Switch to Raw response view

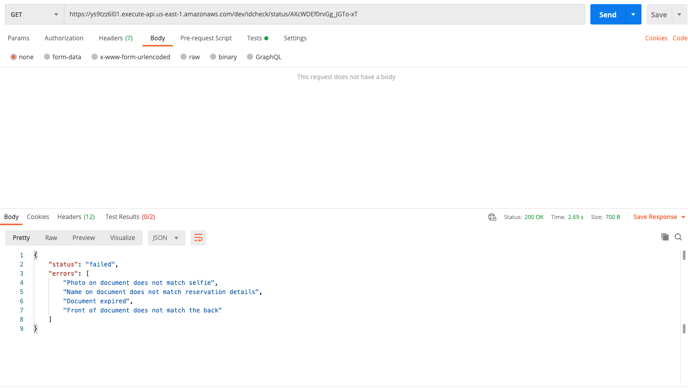coord(51,237)
